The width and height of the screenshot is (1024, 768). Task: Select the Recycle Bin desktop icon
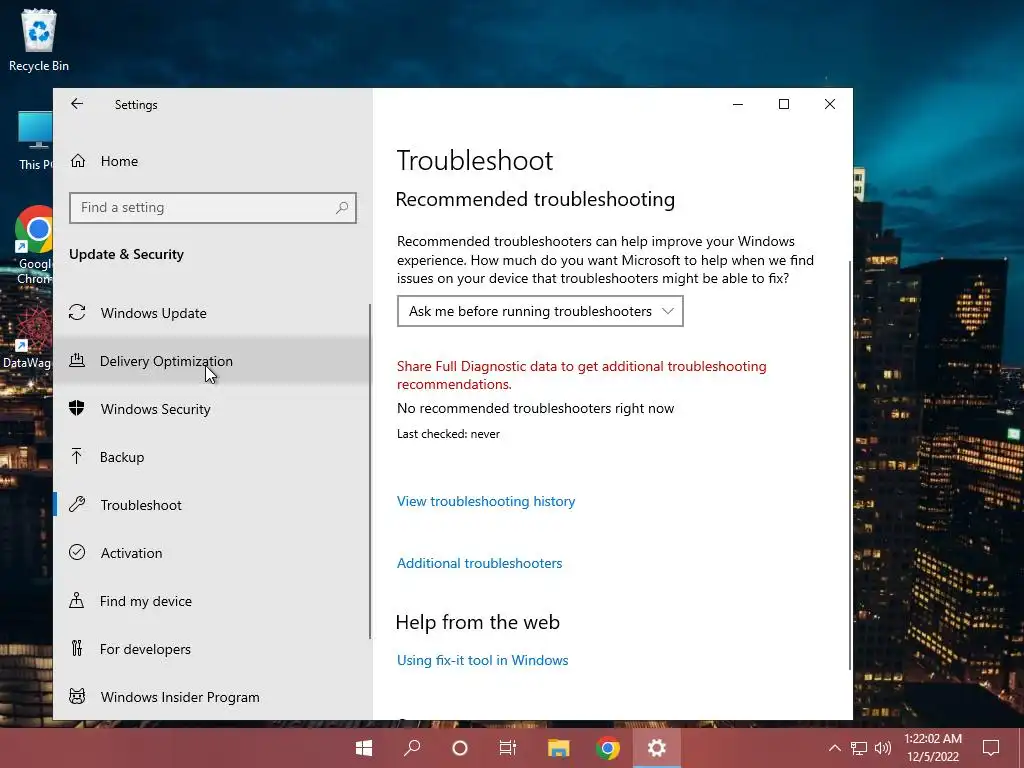(39, 40)
